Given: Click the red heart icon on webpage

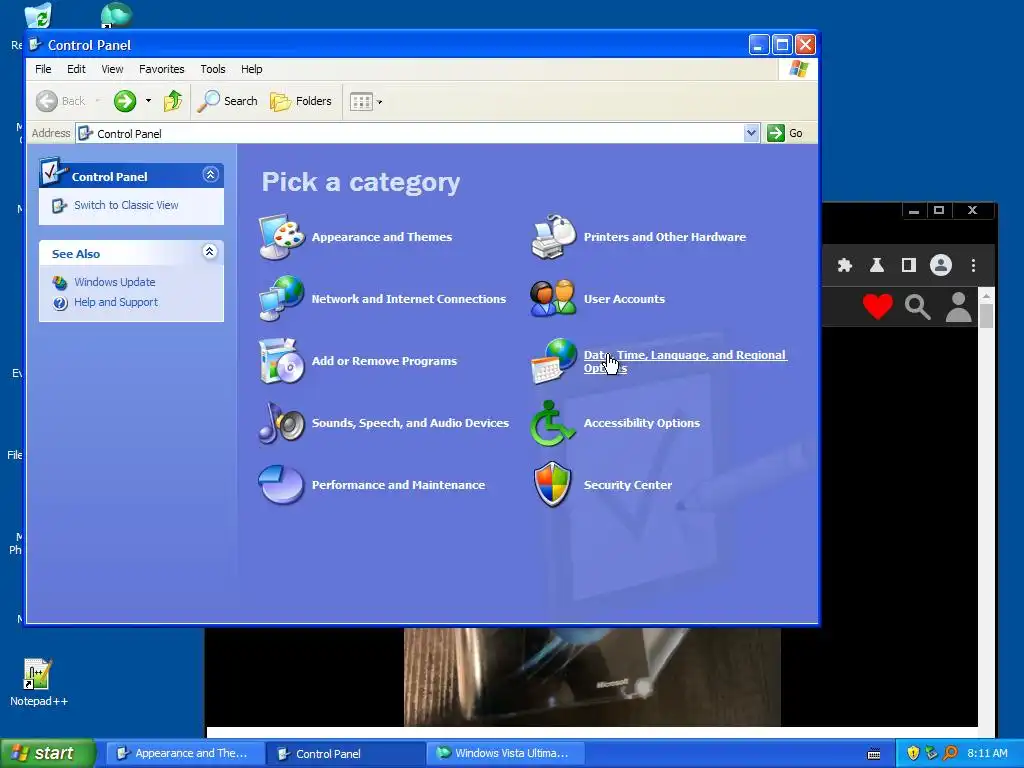Looking at the screenshot, I should tap(877, 306).
